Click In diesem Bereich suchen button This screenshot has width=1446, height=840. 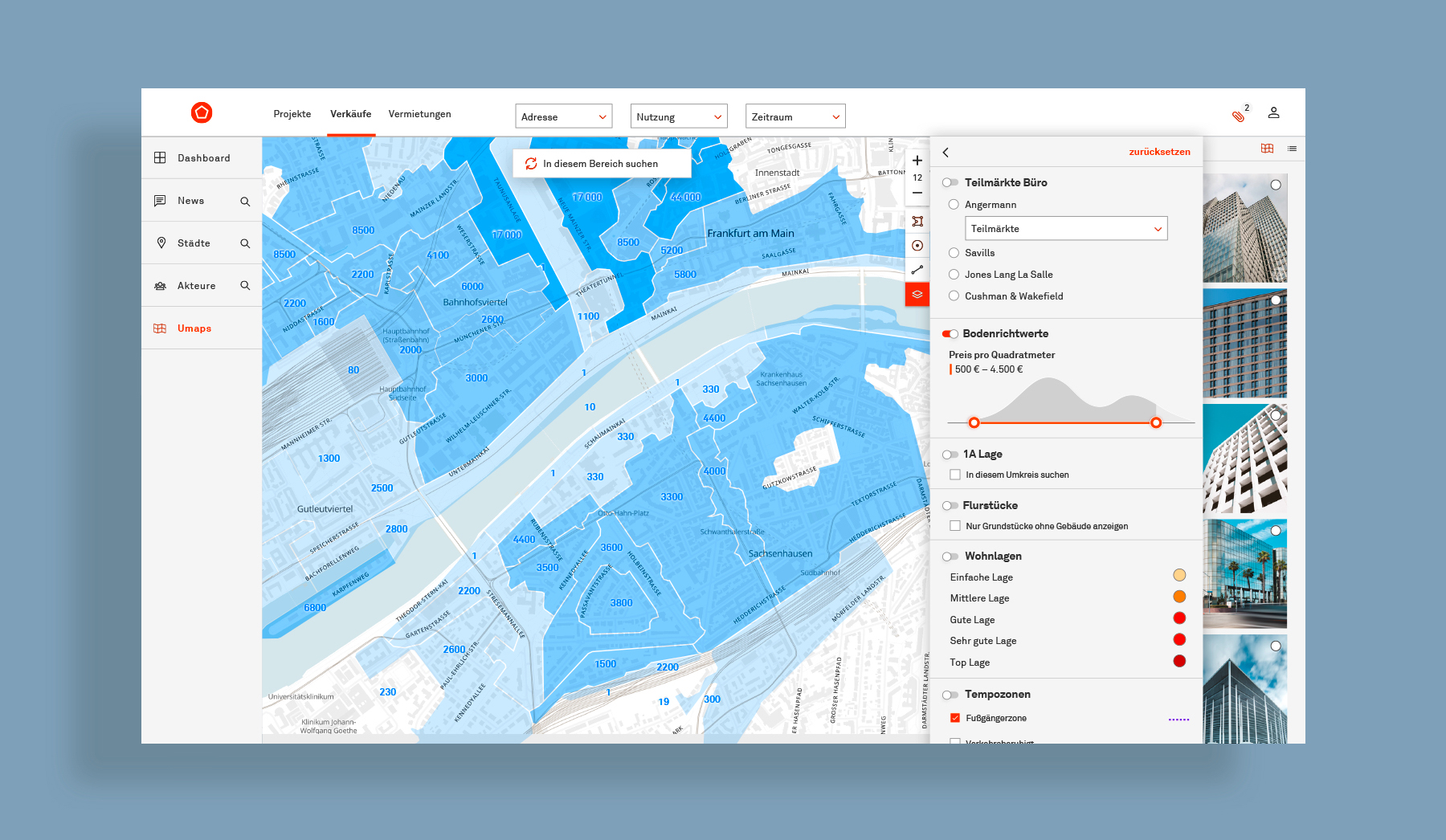click(602, 163)
